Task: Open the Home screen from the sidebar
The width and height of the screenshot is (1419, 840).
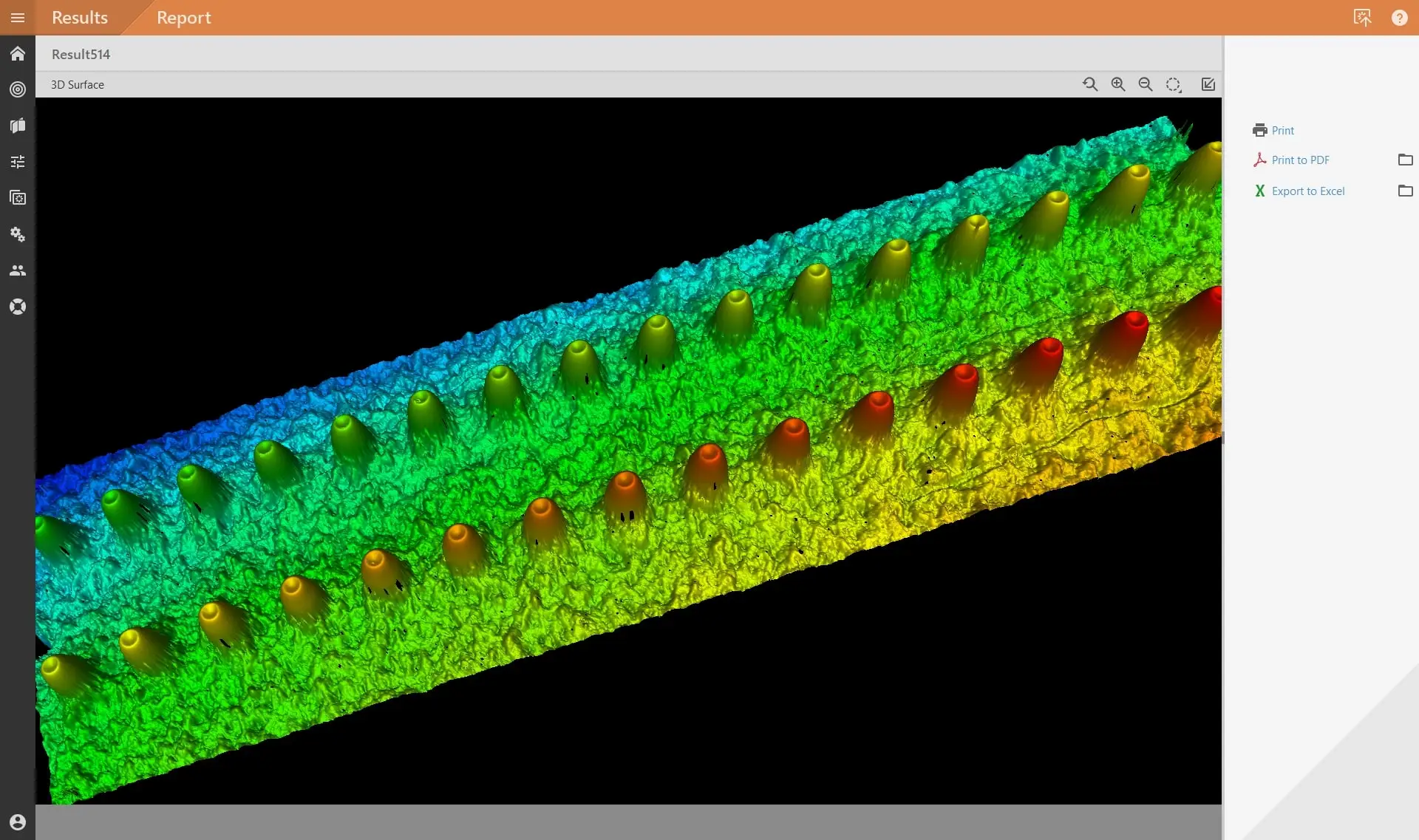Action: click(x=18, y=53)
